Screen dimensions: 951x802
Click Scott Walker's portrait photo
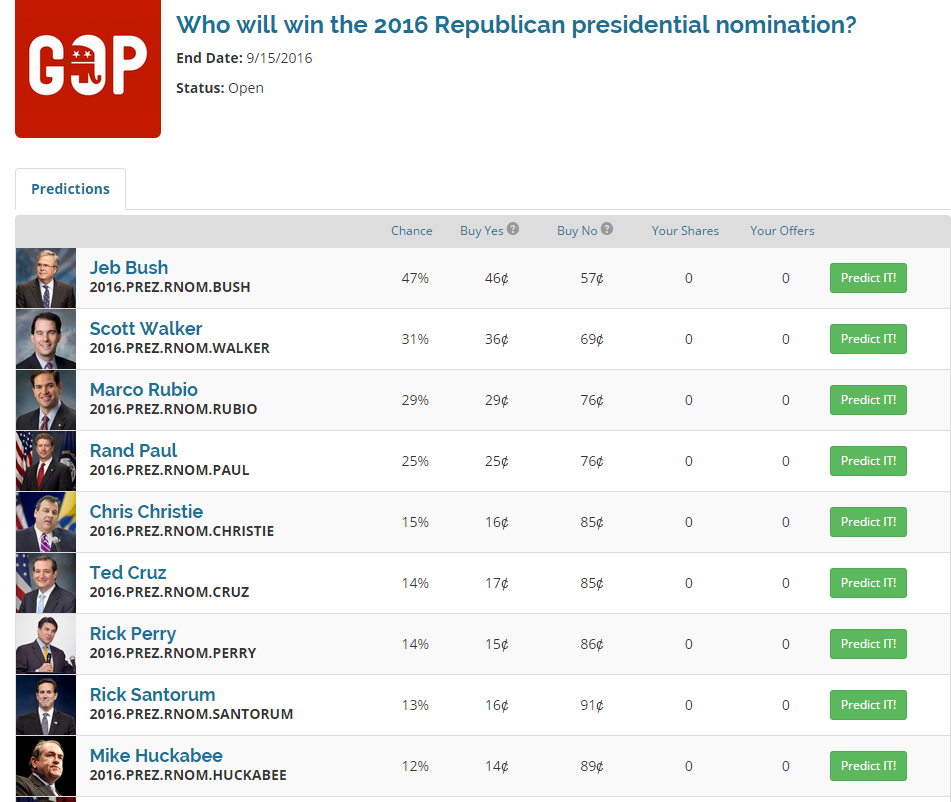pyautogui.click(x=46, y=339)
